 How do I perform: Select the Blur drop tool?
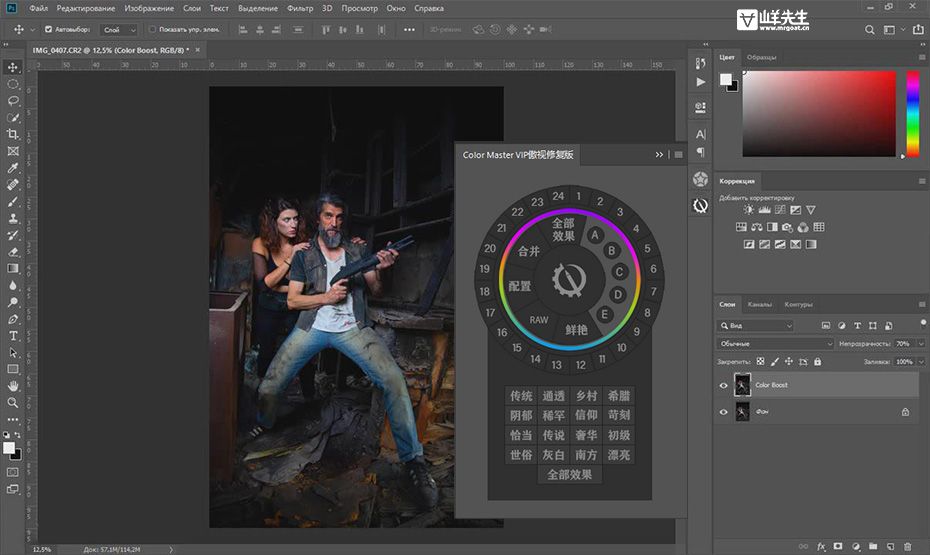point(12,285)
